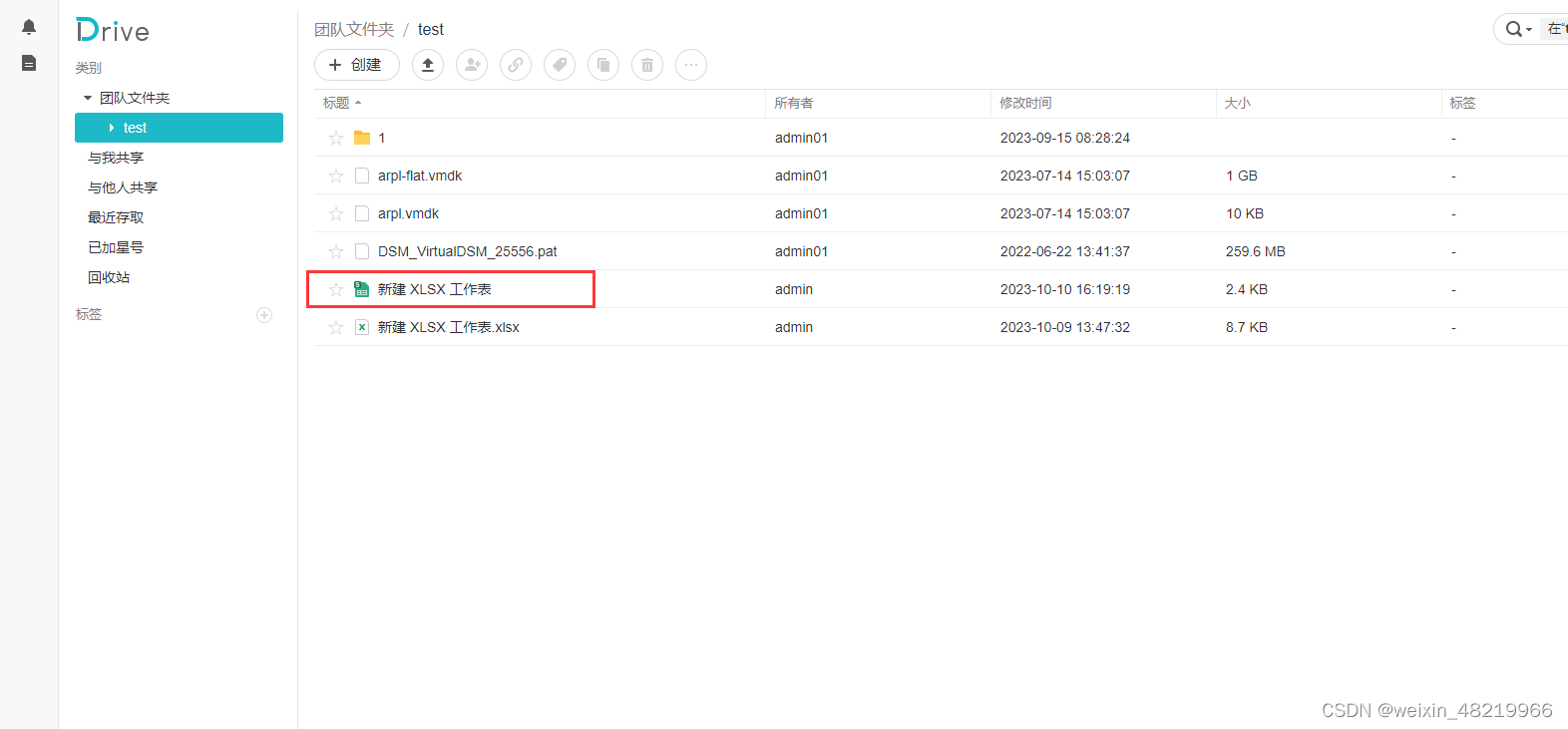Select file 新建 XLSX 工作表
Screen dimensions: 1568x729
pyautogui.click(x=434, y=289)
